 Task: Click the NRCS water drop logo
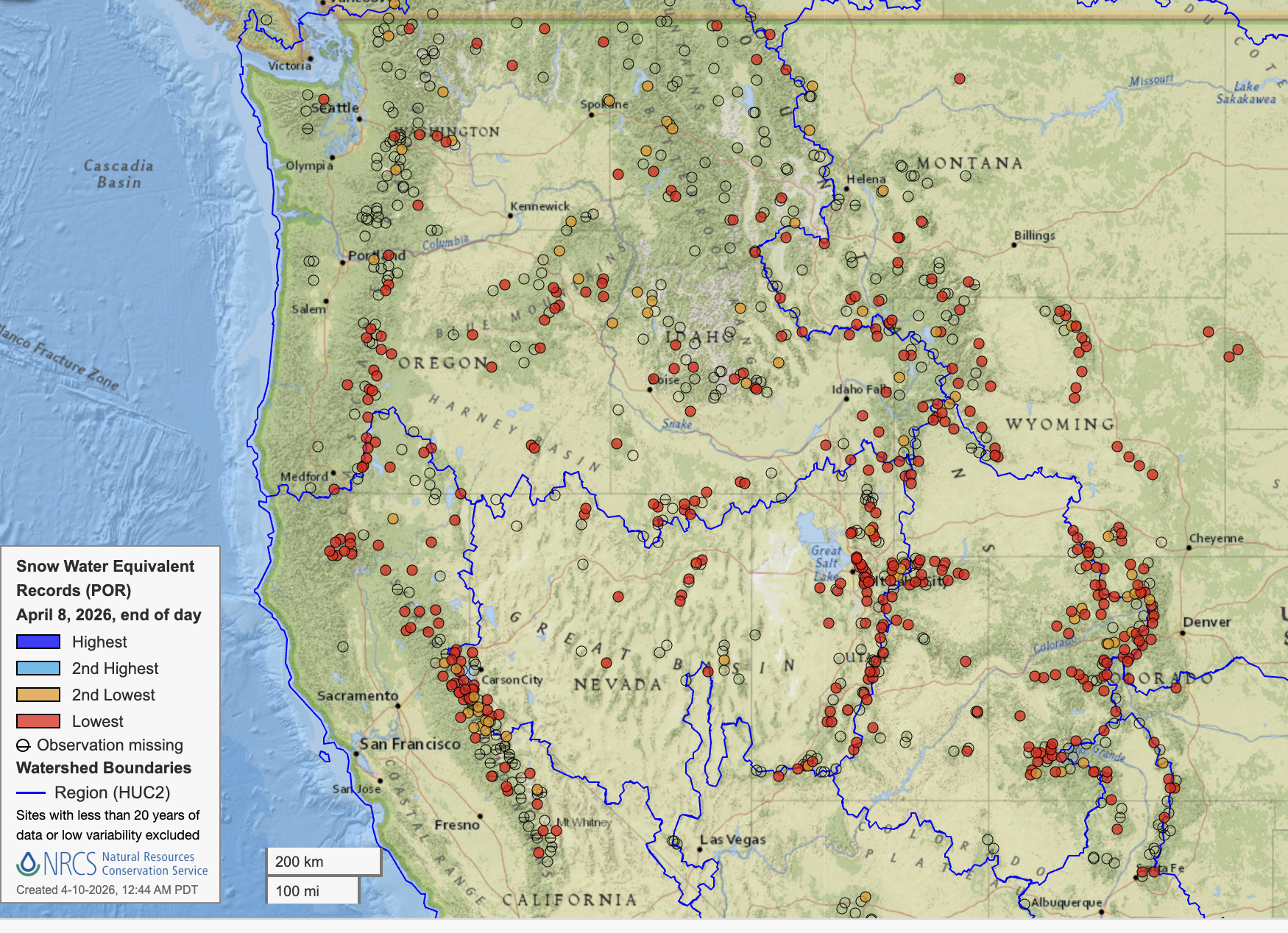click(x=28, y=863)
